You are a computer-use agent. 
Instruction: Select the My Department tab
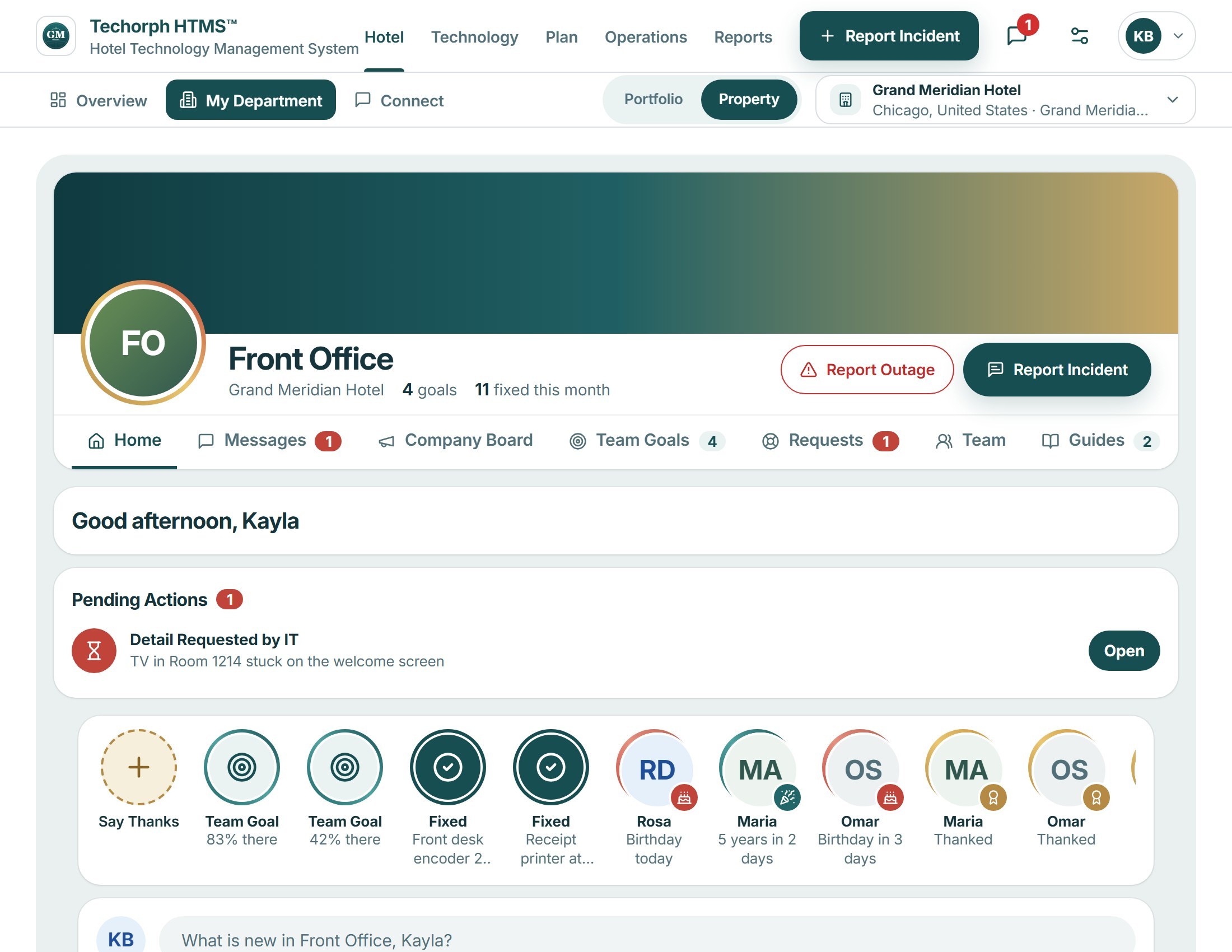250,100
